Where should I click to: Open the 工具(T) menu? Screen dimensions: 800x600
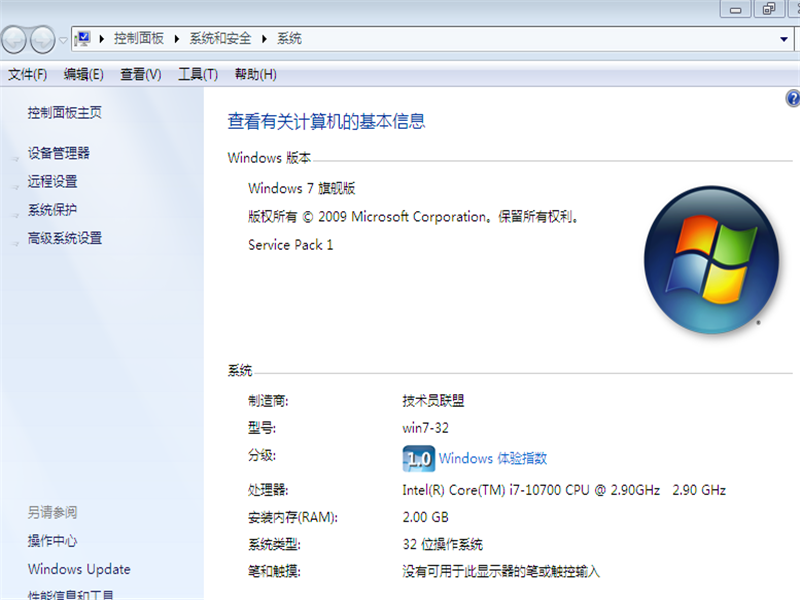(x=197, y=73)
